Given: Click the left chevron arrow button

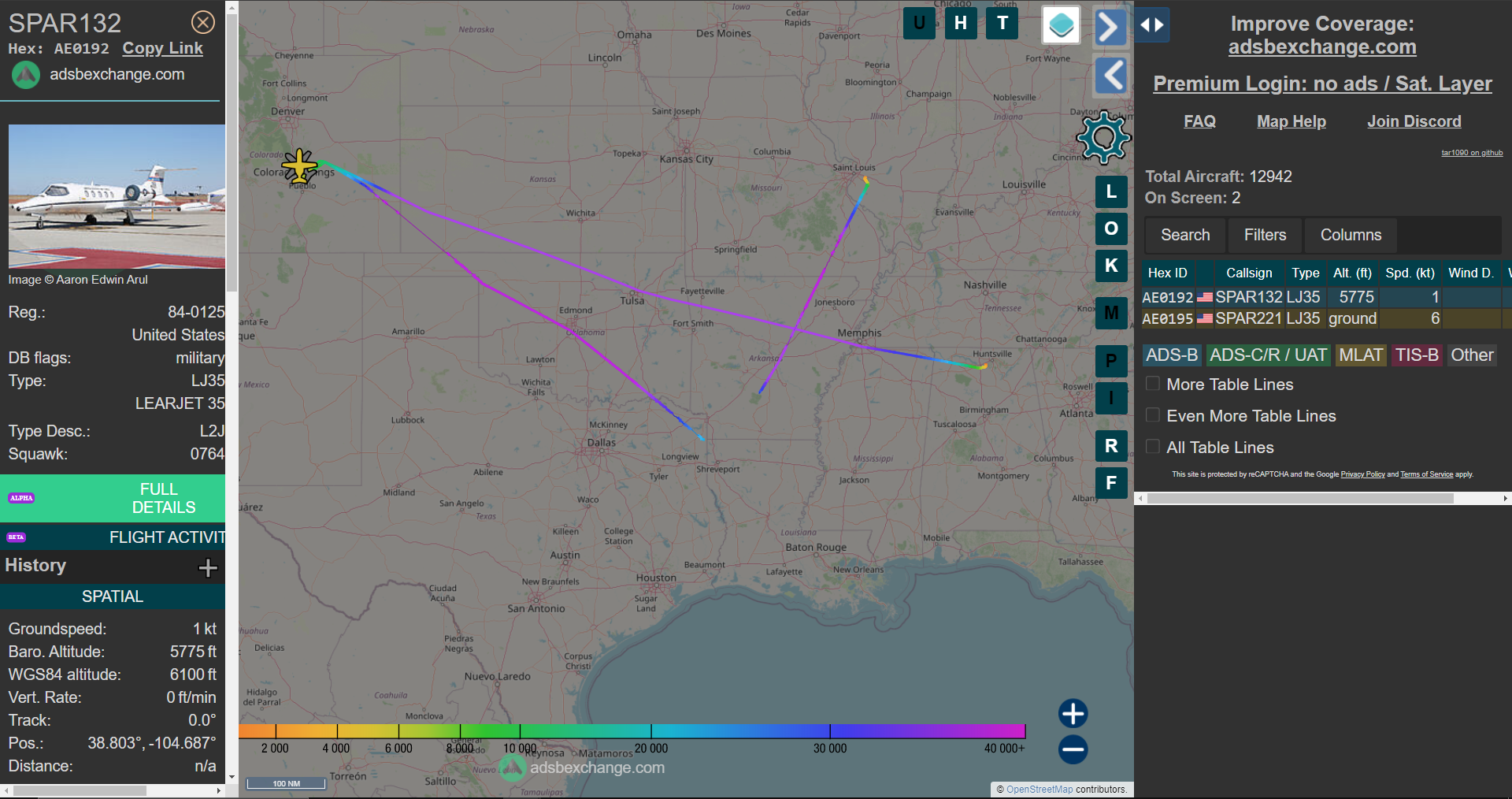Looking at the screenshot, I should tap(1111, 76).
